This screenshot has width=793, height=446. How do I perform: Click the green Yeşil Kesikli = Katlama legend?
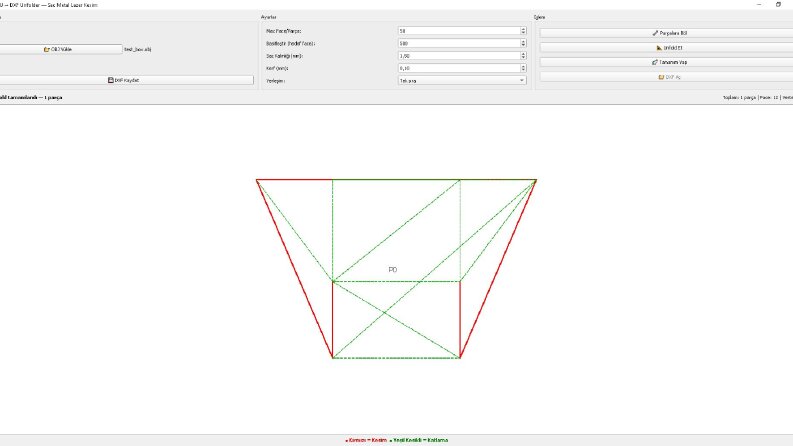coord(419,440)
